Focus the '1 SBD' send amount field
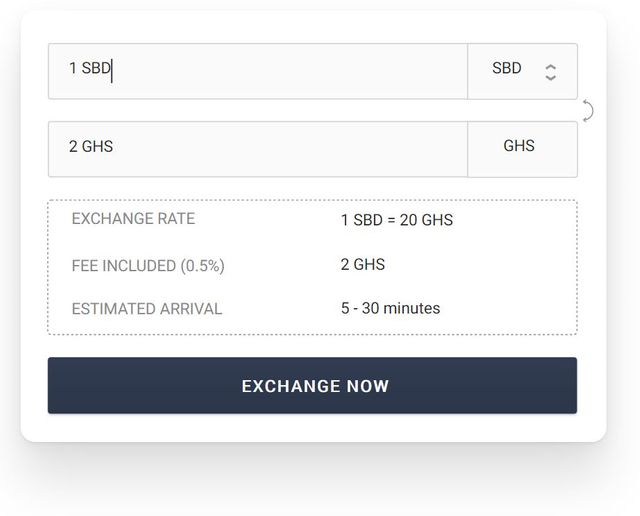Viewport: 640px width, 516px height. [x=258, y=71]
